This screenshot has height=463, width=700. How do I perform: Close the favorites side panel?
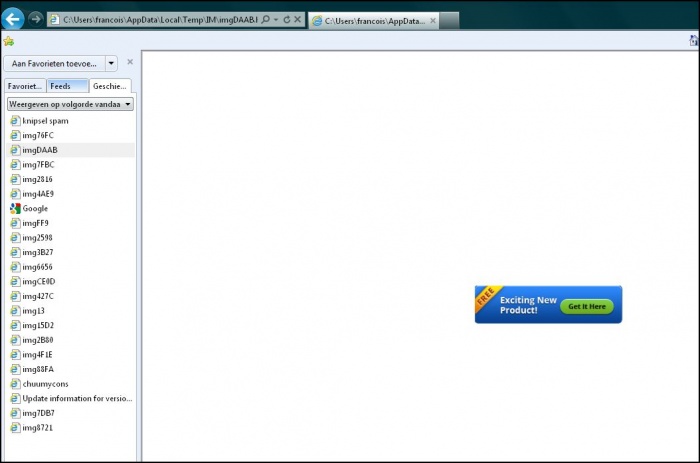coord(130,62)
